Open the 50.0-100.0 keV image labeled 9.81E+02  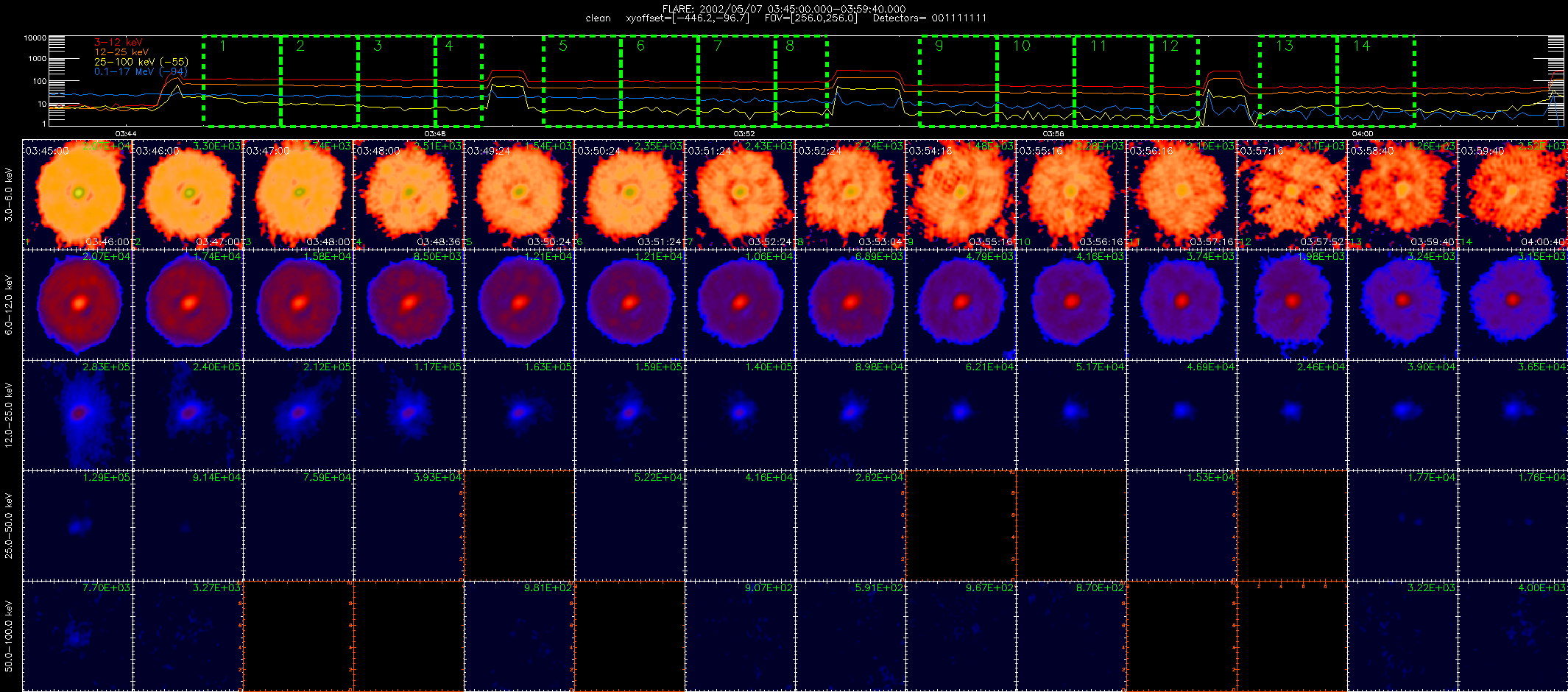[x=519, y=635]
